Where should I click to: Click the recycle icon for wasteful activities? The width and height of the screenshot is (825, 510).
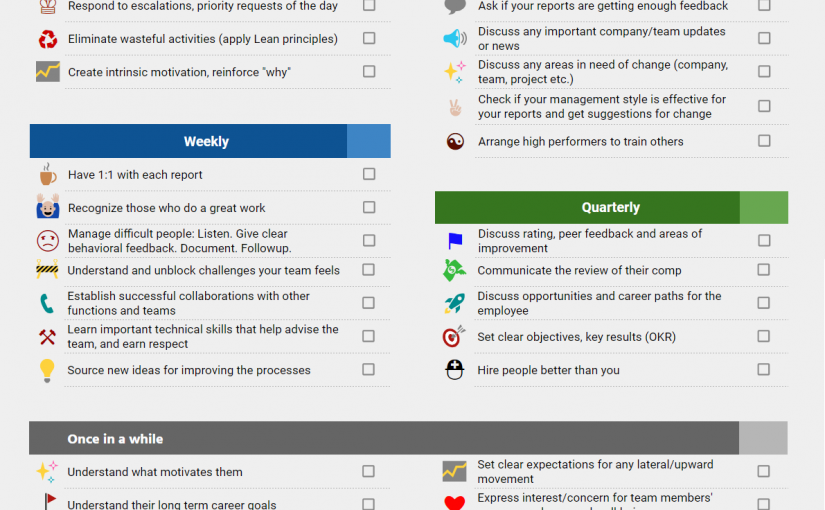point(47,39)
